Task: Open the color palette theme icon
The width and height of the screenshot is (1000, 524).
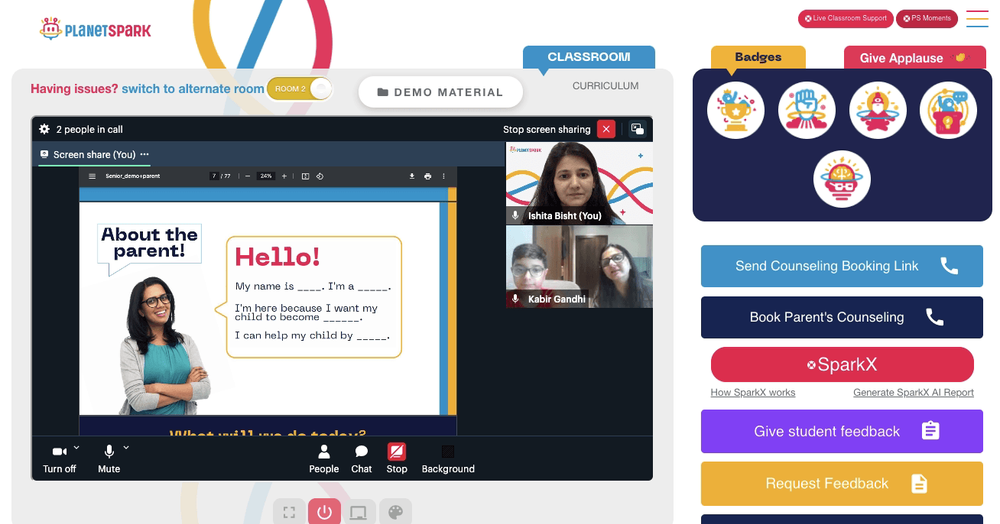Action: (395, 512)
